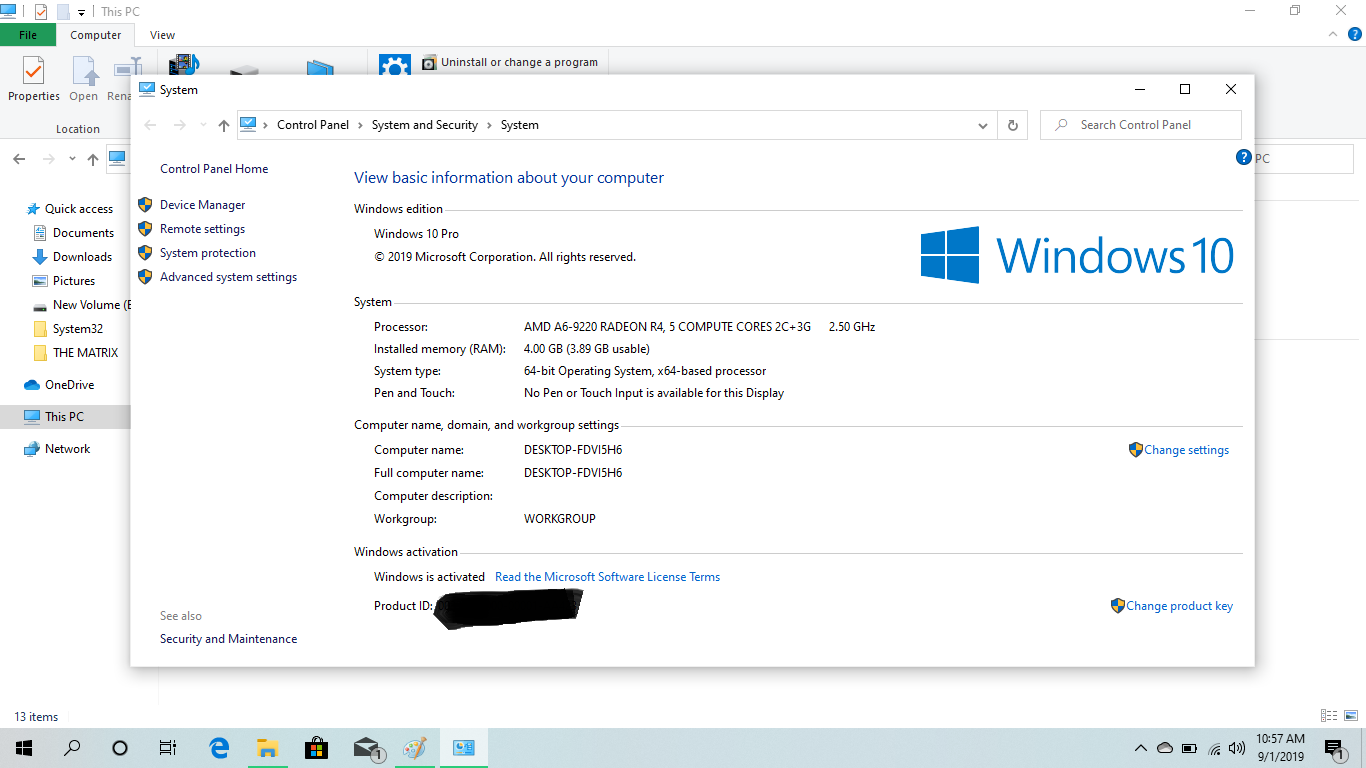Open Remote settings link
The width and height of the screenshot is (1366, 768).
(202, 229)
